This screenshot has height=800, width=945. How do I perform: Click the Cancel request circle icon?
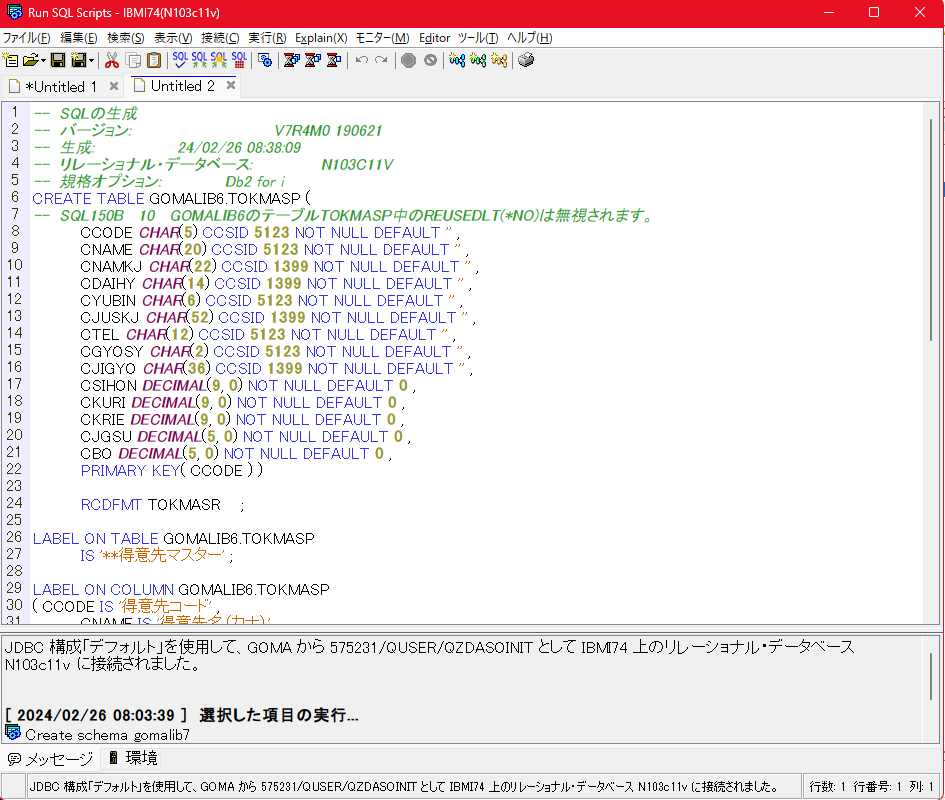click(430, 60)
